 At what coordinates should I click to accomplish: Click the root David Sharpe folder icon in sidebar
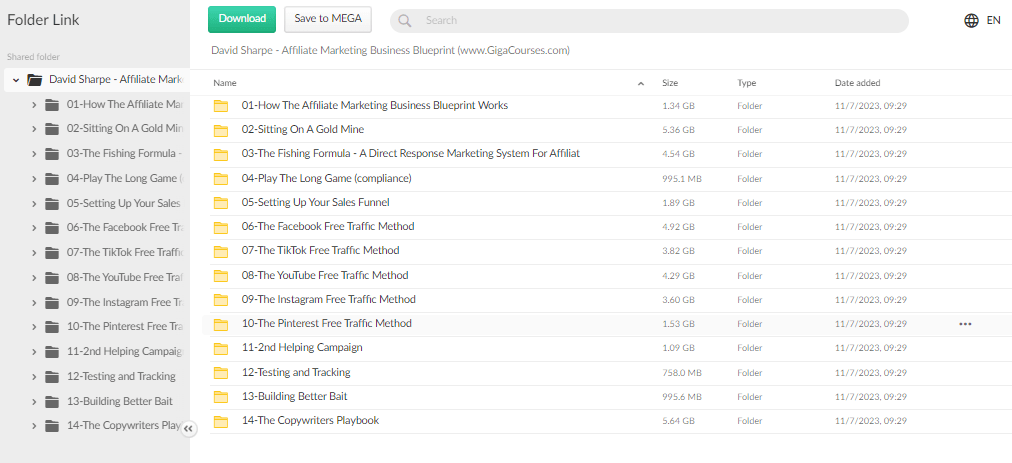(x=35, y=79)
